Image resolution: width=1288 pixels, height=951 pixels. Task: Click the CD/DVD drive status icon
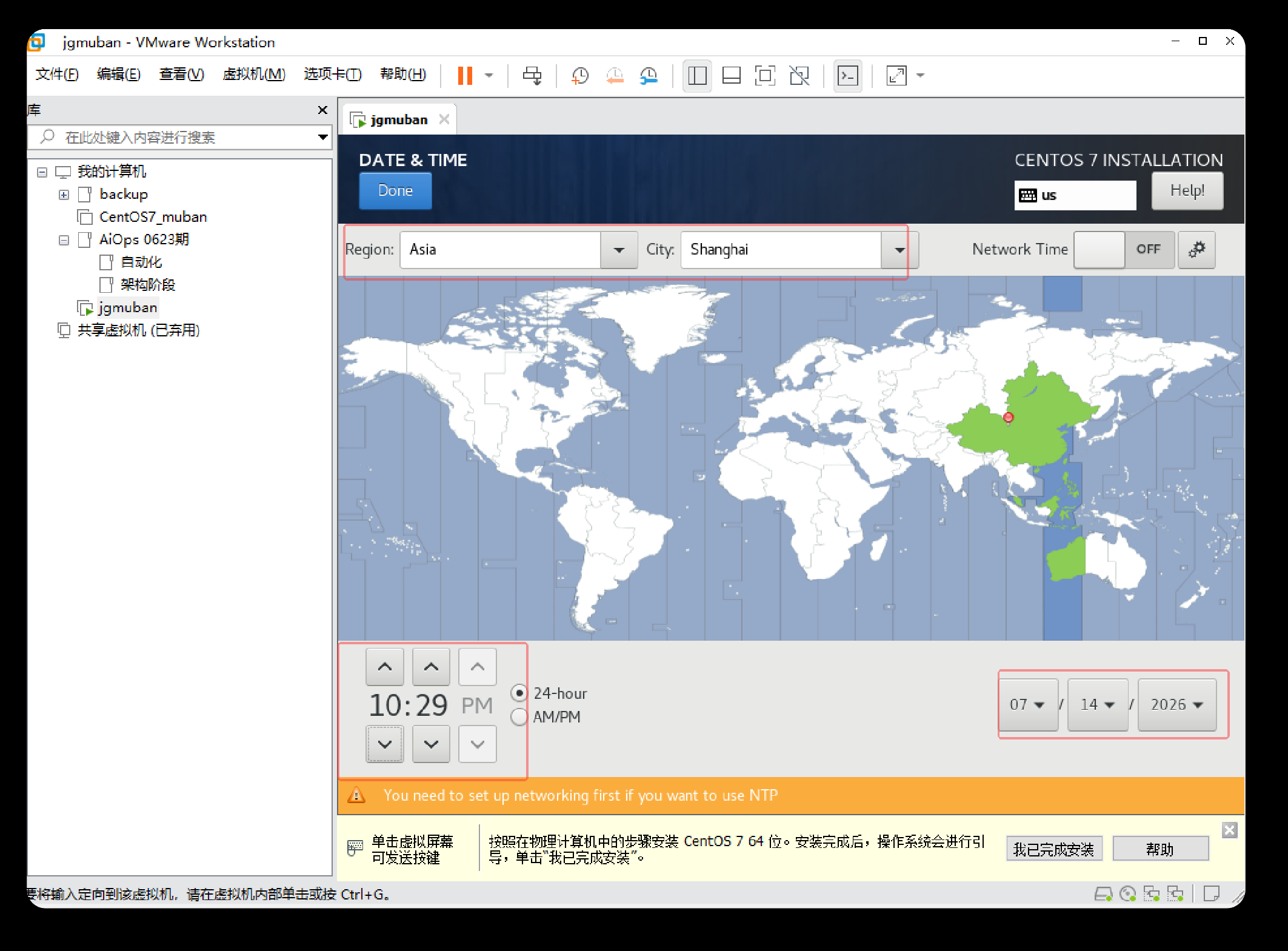(1127, 894)
